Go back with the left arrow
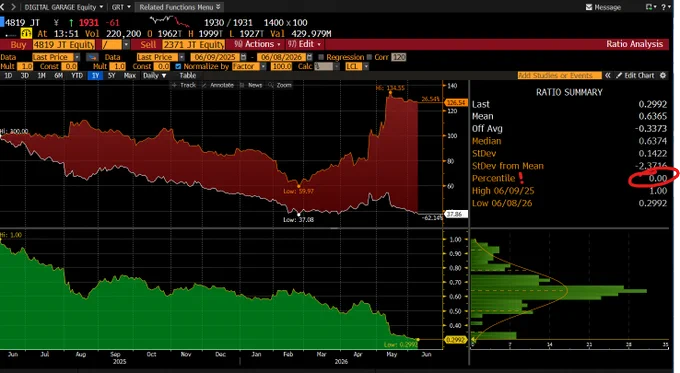 click(x=2, y=7)
